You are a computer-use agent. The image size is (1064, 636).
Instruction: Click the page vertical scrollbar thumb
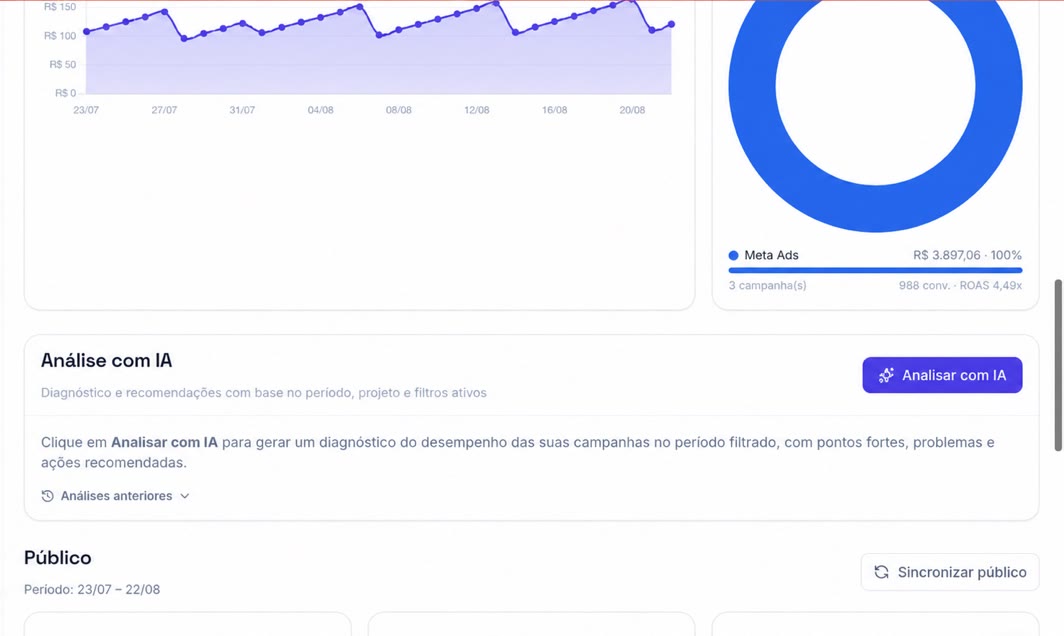coord(1058,365)
